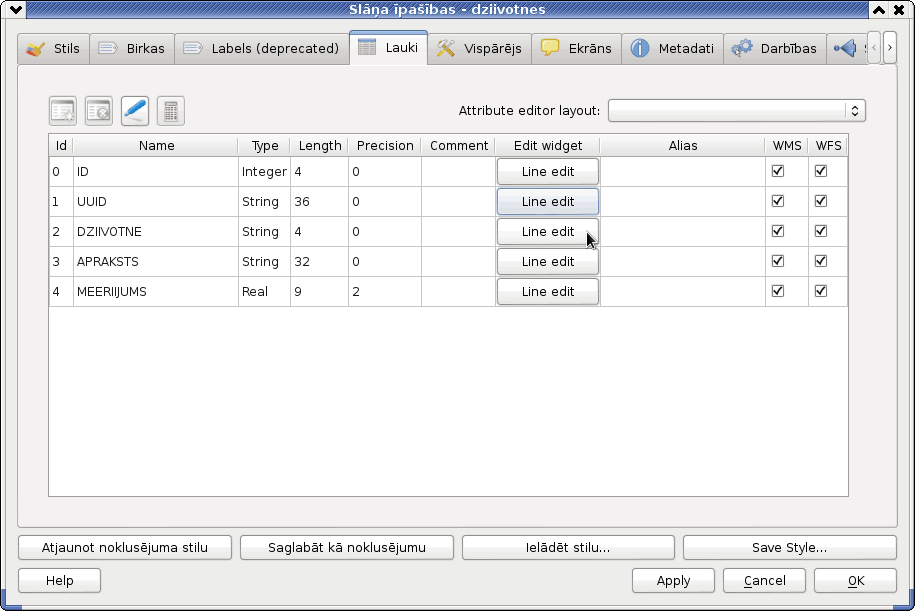
Task: Toggle WMS checkbox for MEERIIJUMS field
Action: tap(778, 291)
